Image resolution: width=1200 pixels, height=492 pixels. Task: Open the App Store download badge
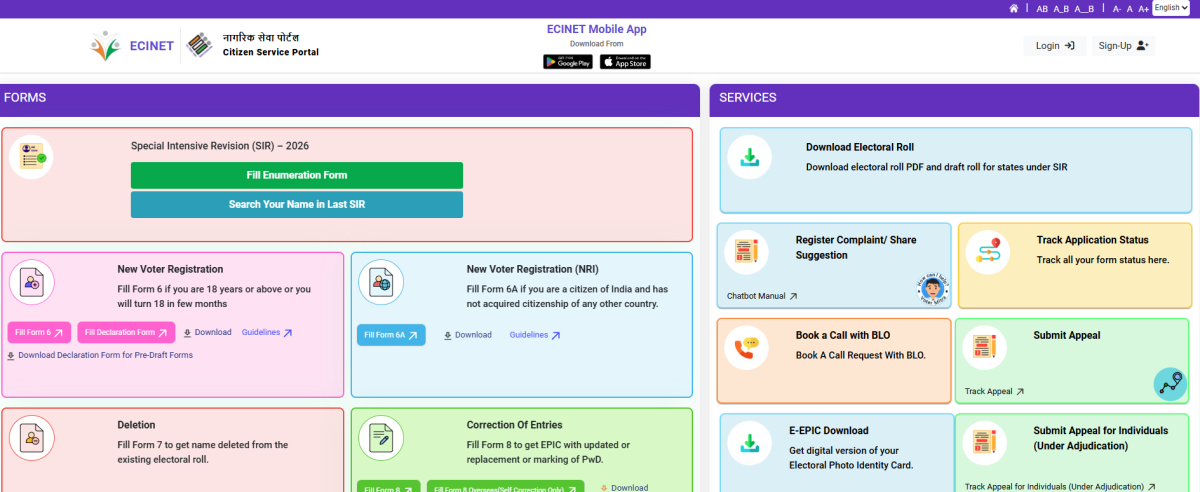tap(625, 62)
